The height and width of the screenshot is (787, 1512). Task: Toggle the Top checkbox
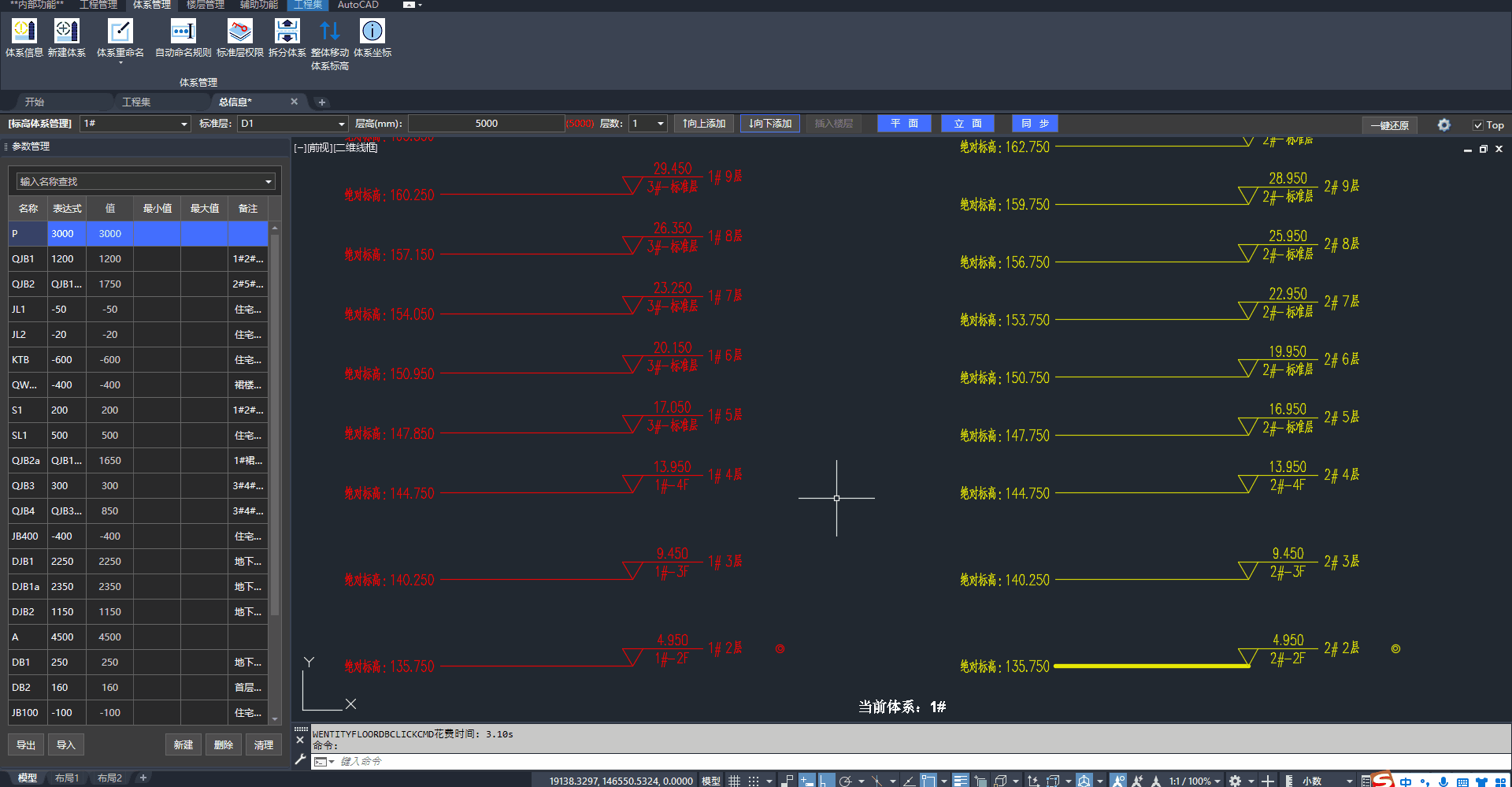(1478, 125)
